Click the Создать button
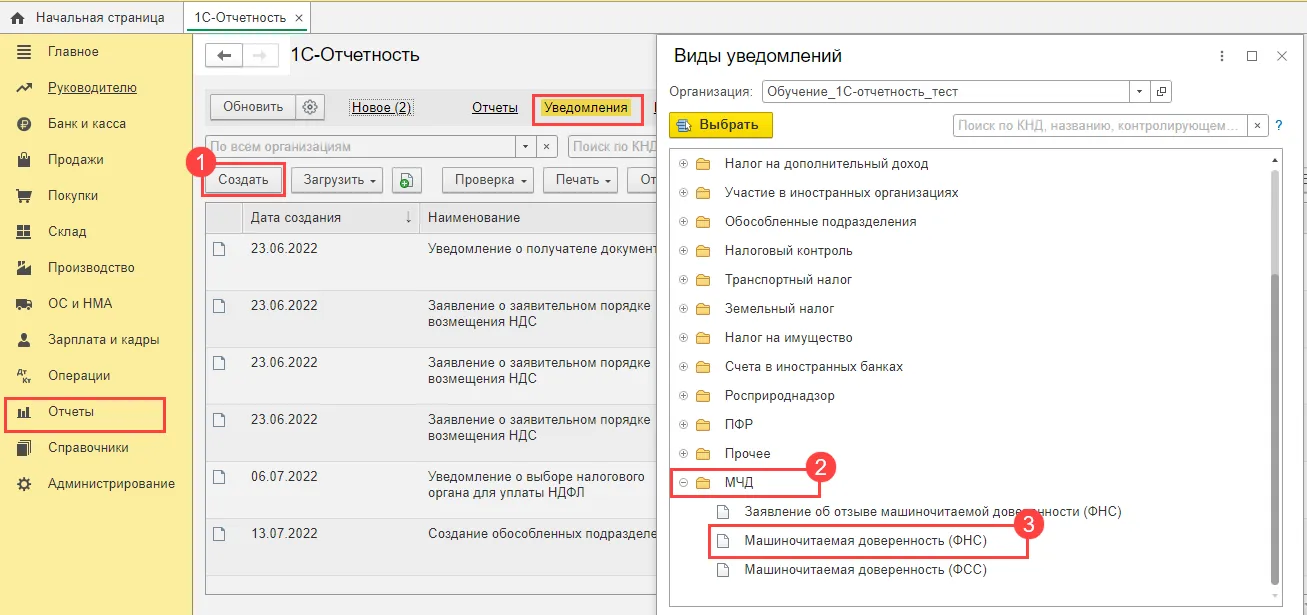This screenshot has width=1307, height=615. (x=244, y=180)
